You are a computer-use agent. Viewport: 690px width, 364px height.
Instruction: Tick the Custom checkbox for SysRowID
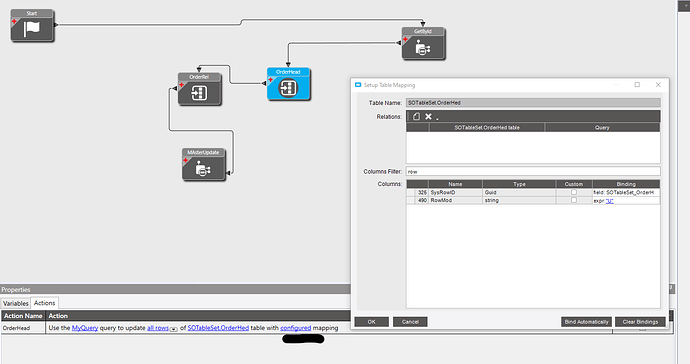tap(574, 192)
